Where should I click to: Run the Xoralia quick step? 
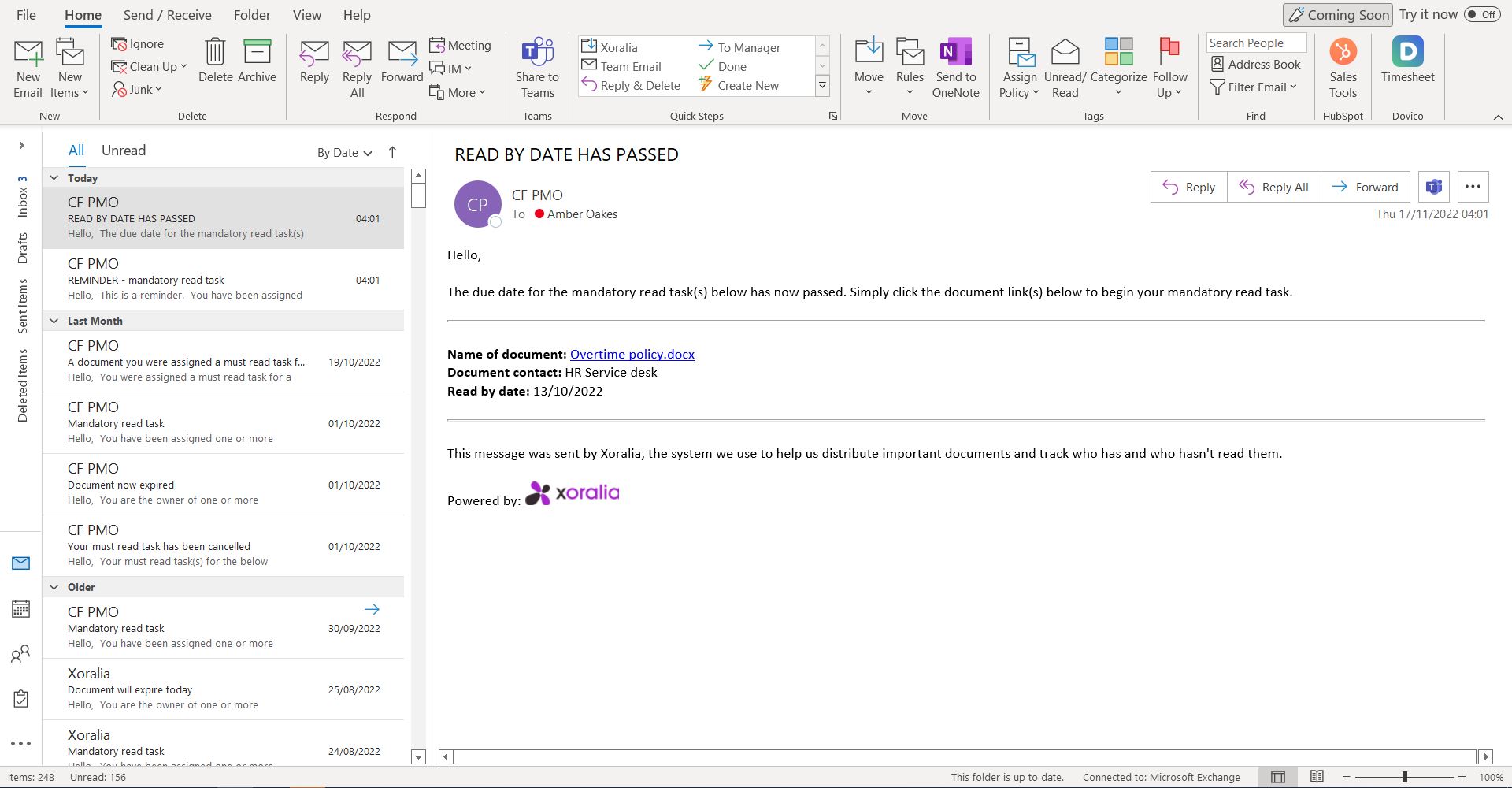610,47
